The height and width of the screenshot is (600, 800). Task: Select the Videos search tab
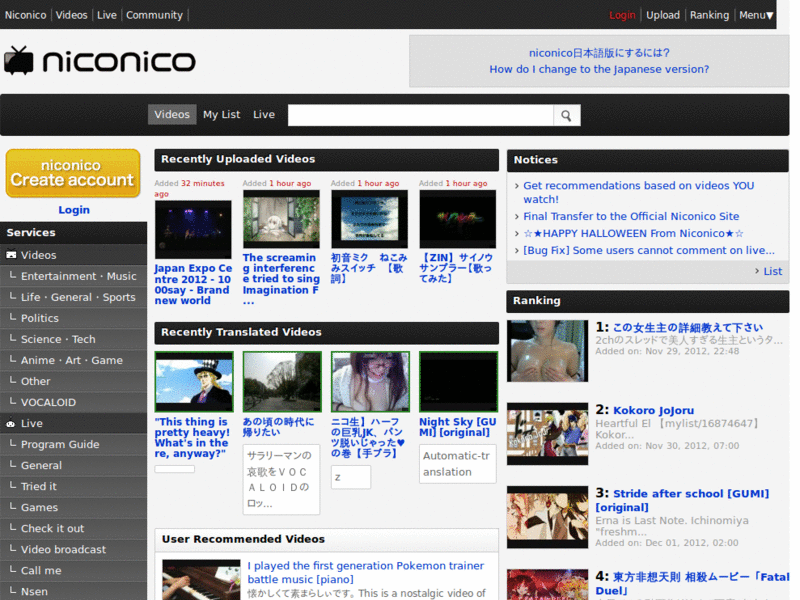172,115
